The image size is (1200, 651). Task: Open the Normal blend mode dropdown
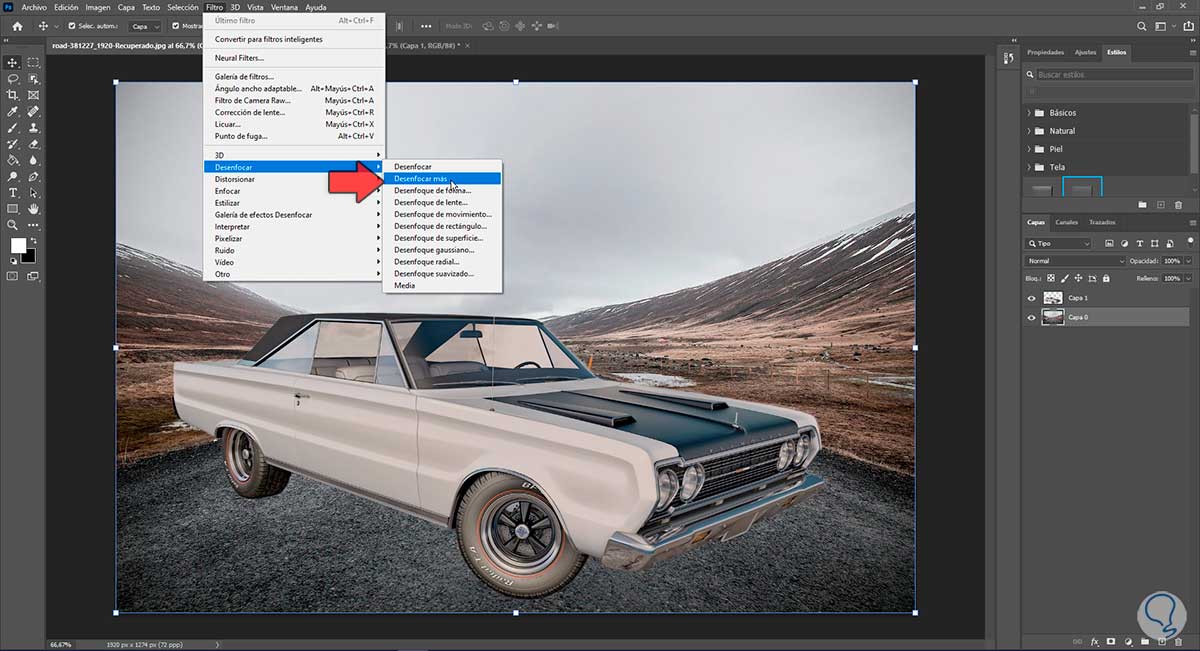pos(1075,261)
